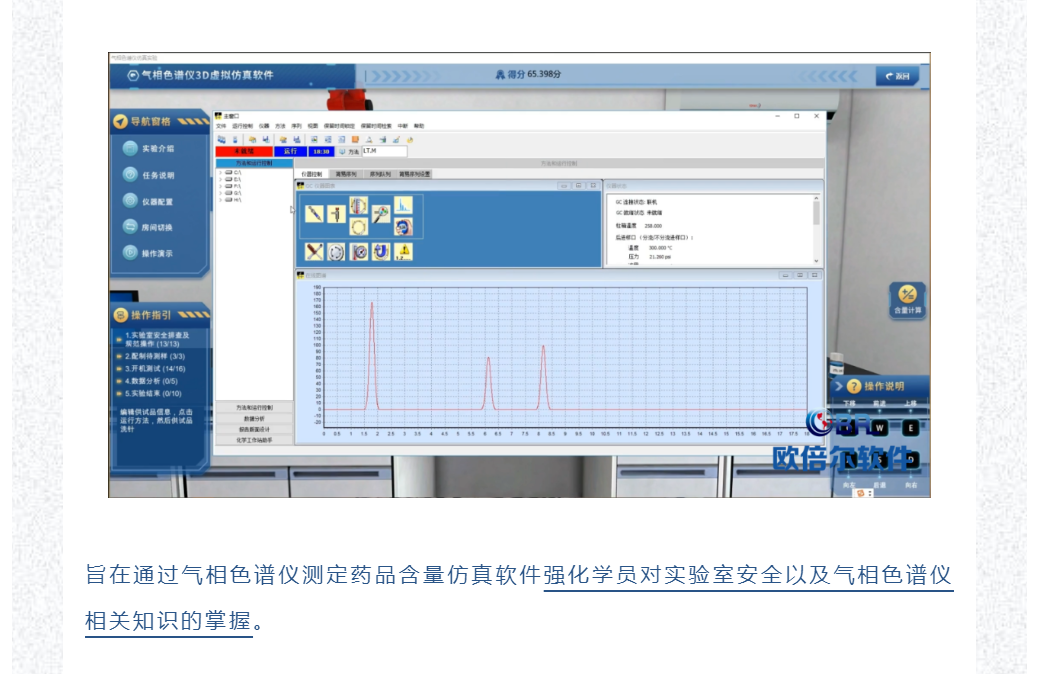1037x674 pixels.
Task: Click the 实验介绍 navigation icon
Action: point(130,148)
